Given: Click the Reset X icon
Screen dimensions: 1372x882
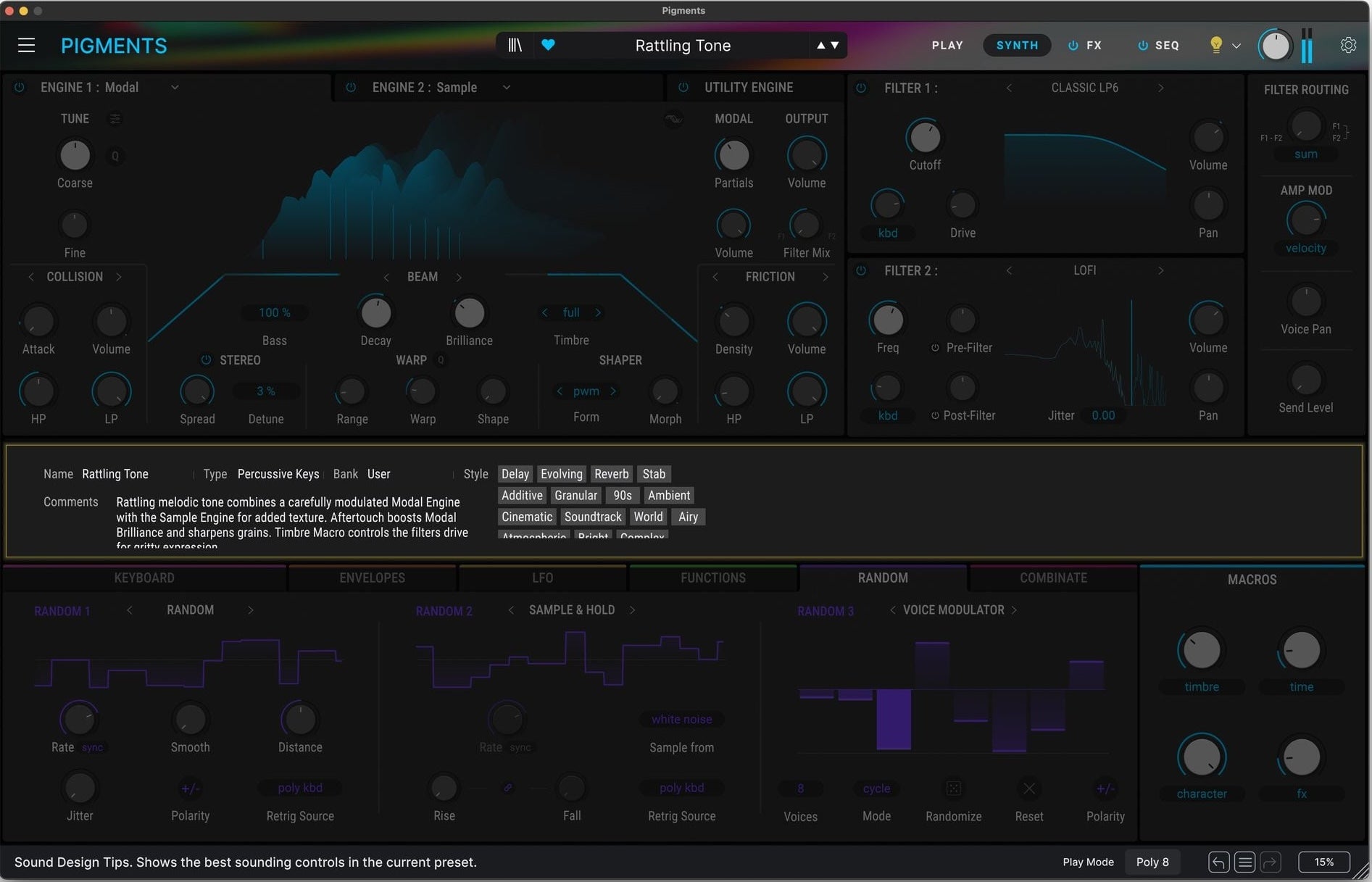Looking at the screenshot, I should point(1028,789).
